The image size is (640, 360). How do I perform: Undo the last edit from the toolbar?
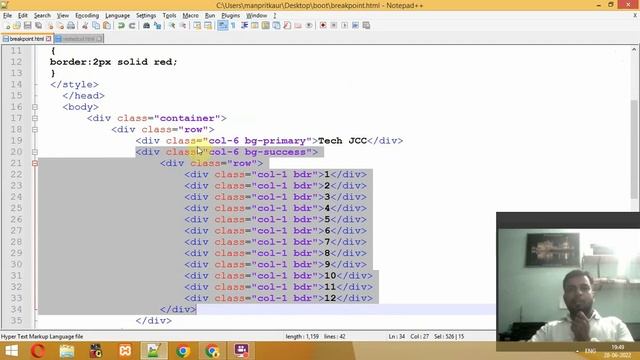click(x=121, y=26)
